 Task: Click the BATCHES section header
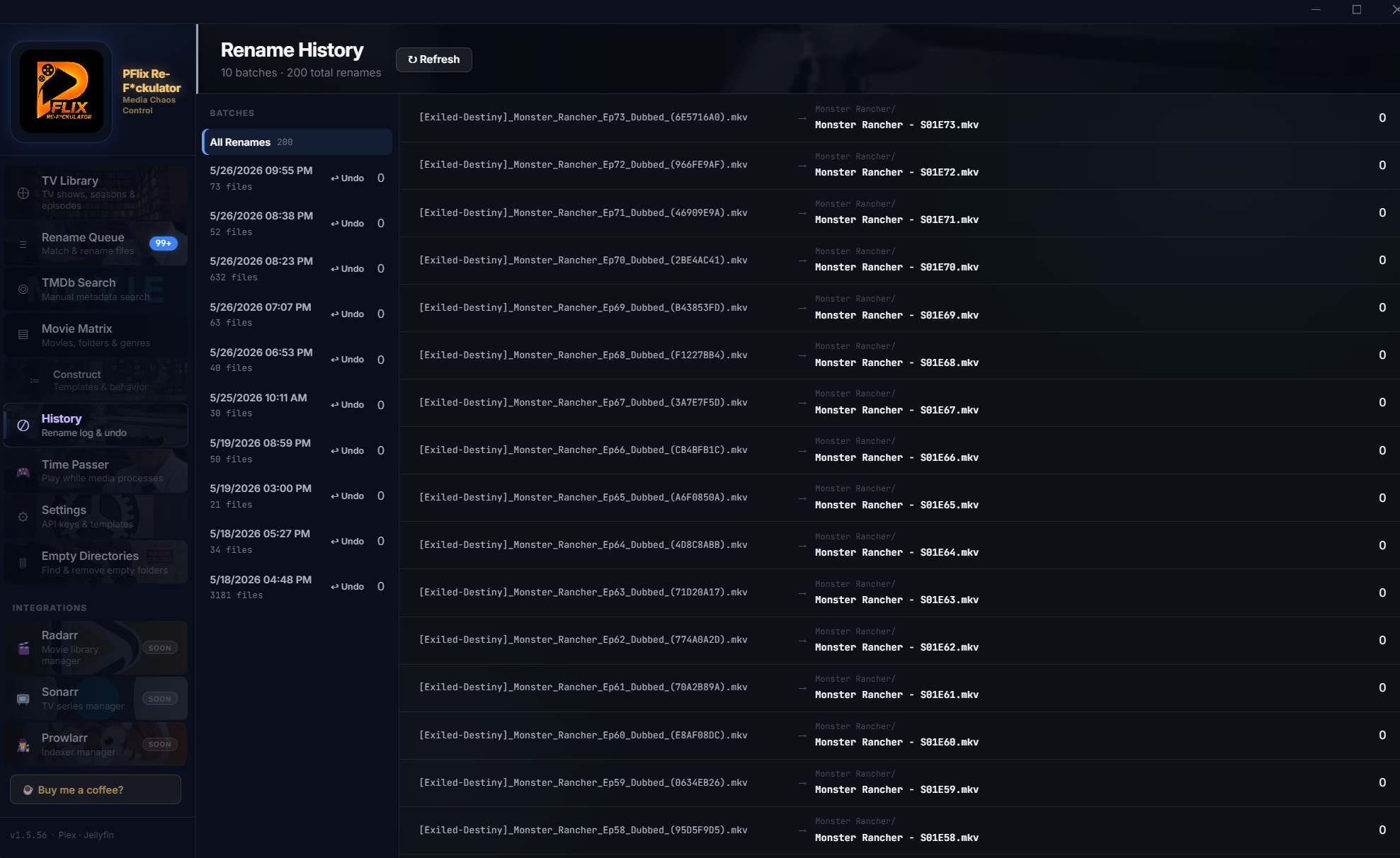(232, 113)
